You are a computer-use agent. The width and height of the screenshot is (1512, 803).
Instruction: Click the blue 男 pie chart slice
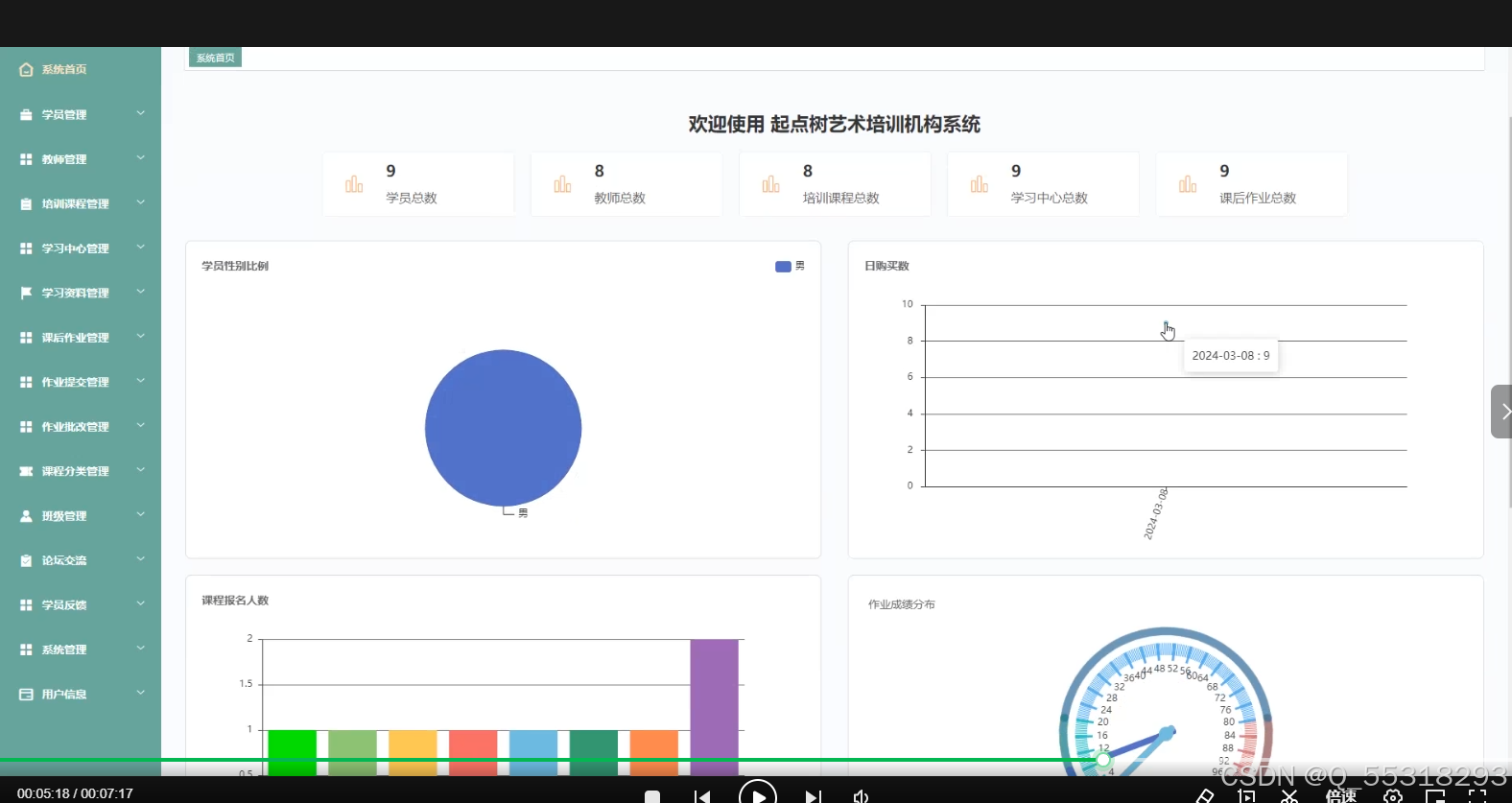click(503, 428)
